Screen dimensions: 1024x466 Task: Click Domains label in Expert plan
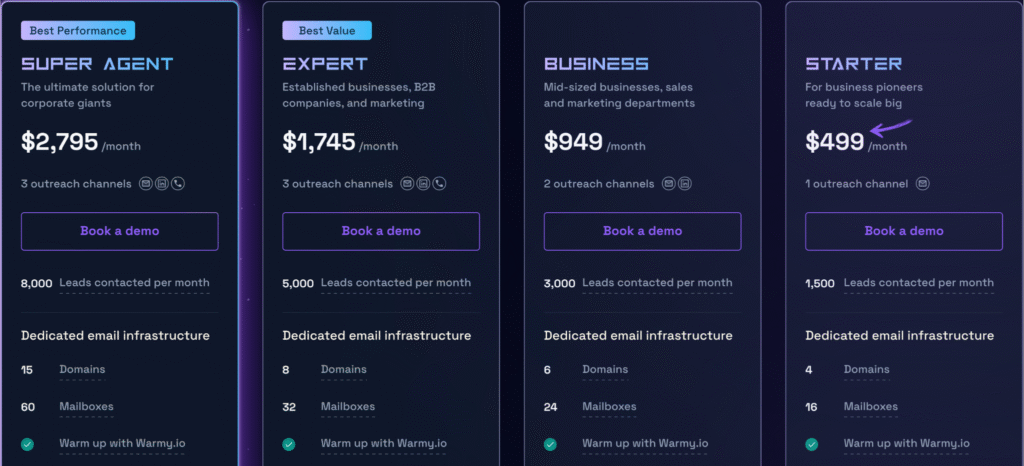(343, 370)
